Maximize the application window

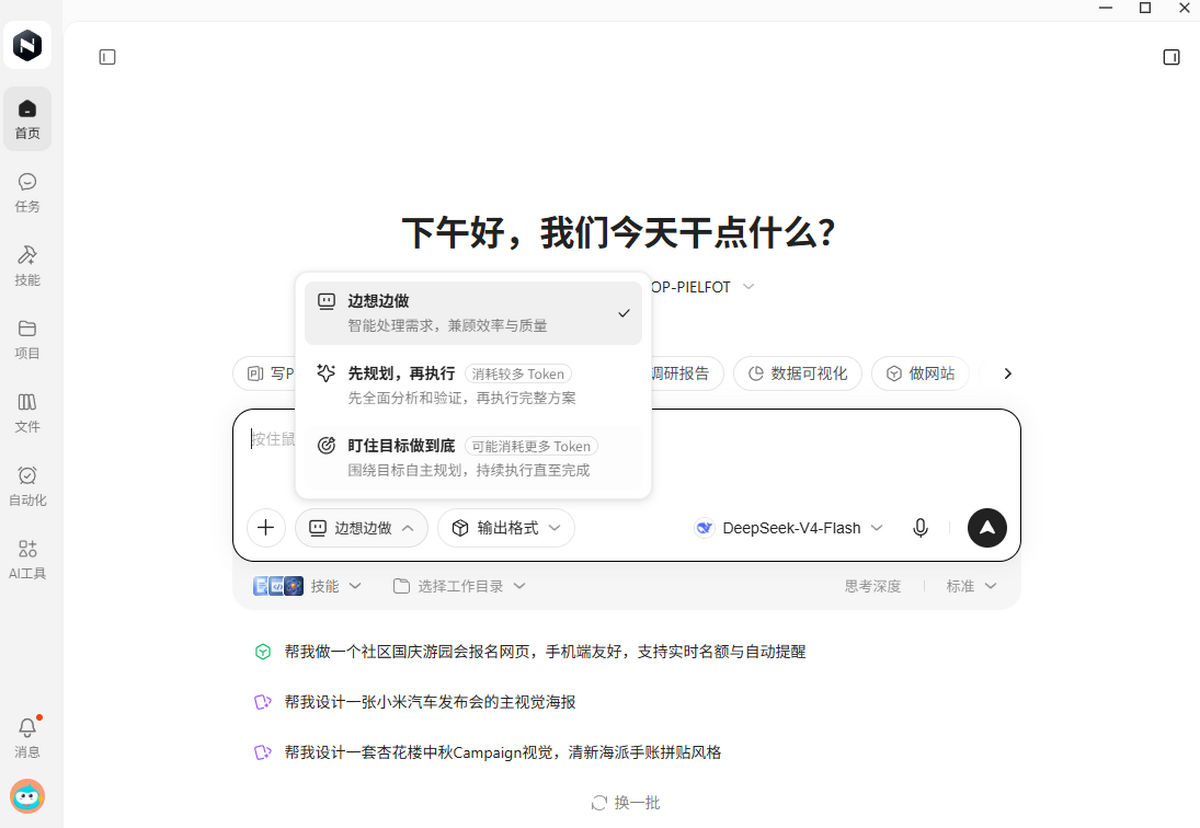coord(1145,7)
